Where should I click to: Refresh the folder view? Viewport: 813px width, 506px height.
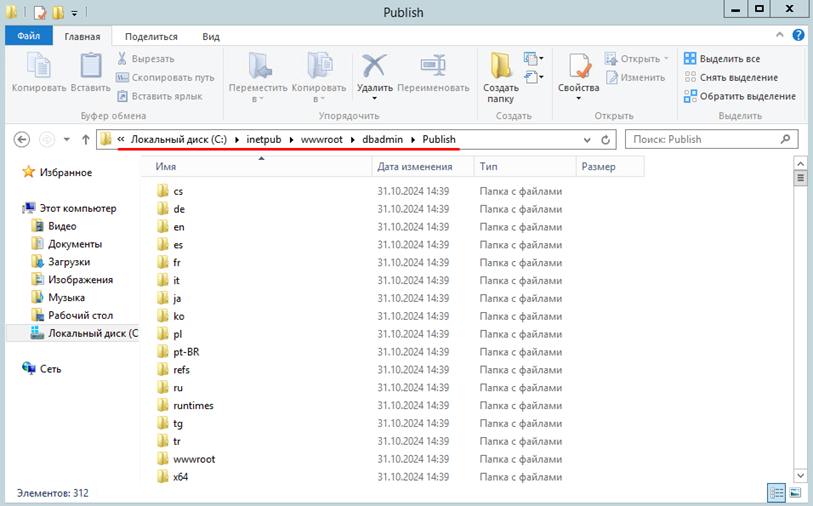(605, 139)
